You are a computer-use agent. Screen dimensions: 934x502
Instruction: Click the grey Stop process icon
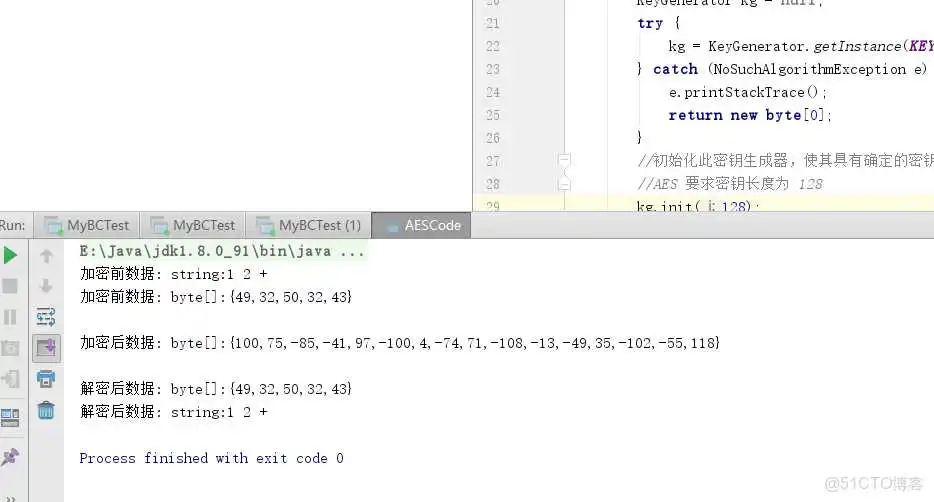click(x=10, y=286)
